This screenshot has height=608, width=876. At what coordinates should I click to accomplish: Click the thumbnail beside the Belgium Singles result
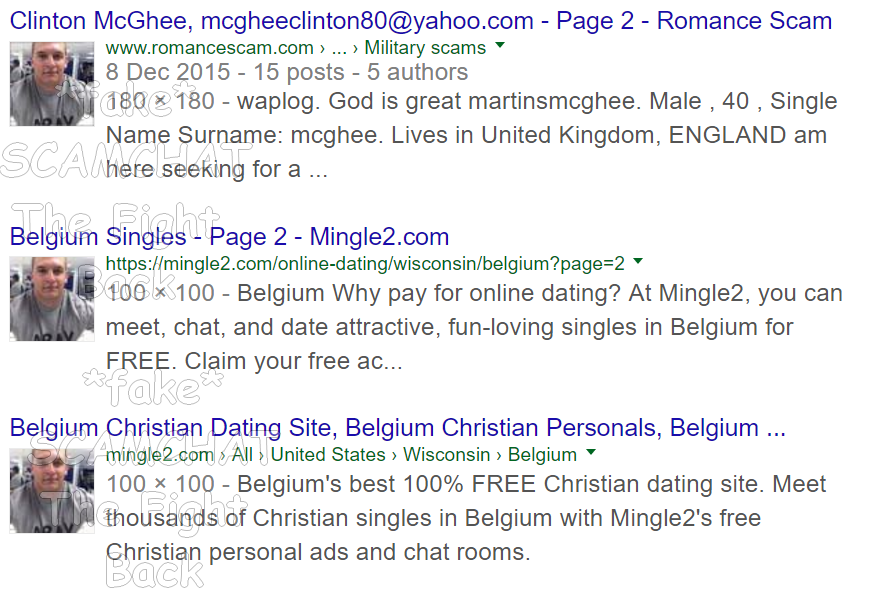point(52,298)
